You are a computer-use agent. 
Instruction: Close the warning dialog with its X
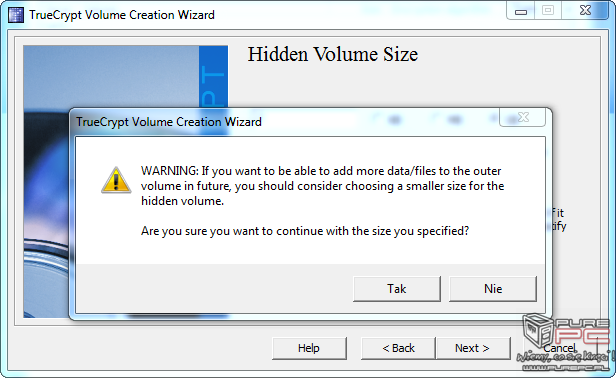522,117
